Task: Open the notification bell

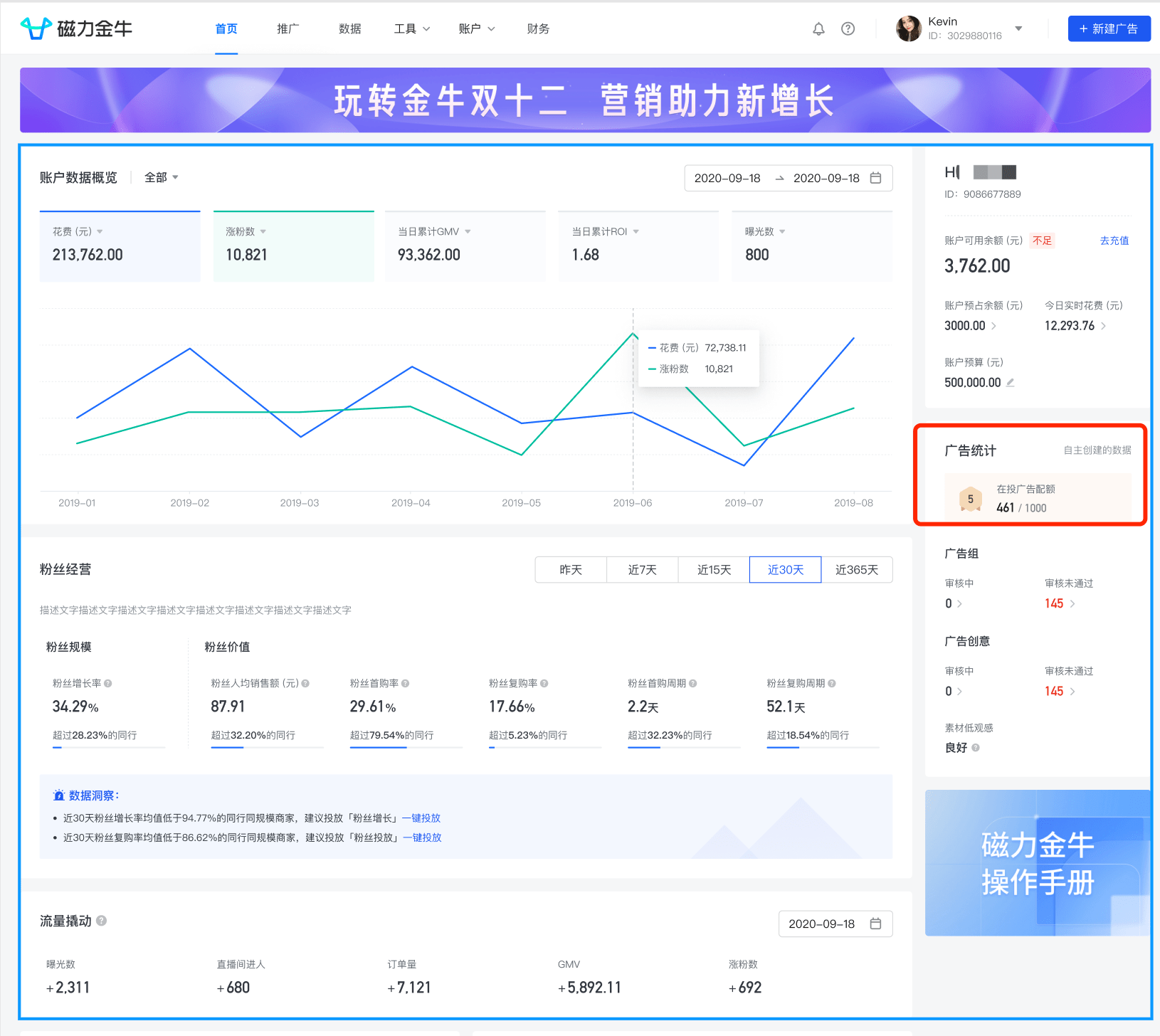Action: [x=818, y=29]
